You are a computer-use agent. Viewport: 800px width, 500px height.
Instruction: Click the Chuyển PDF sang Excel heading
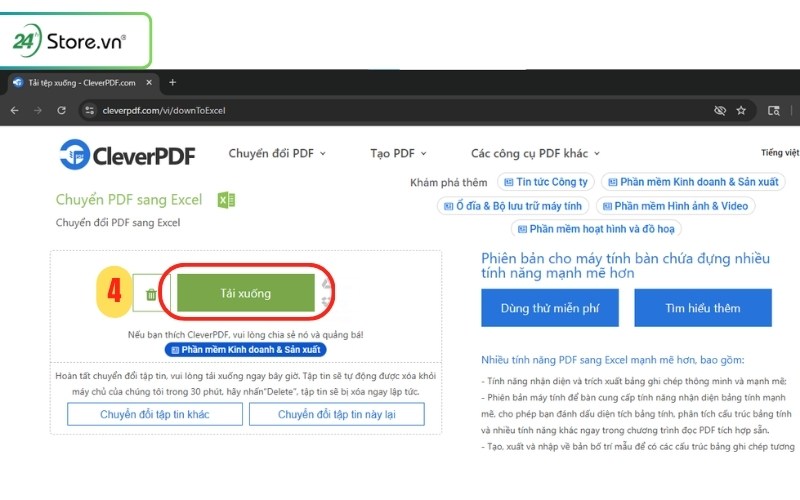(129, 199)
